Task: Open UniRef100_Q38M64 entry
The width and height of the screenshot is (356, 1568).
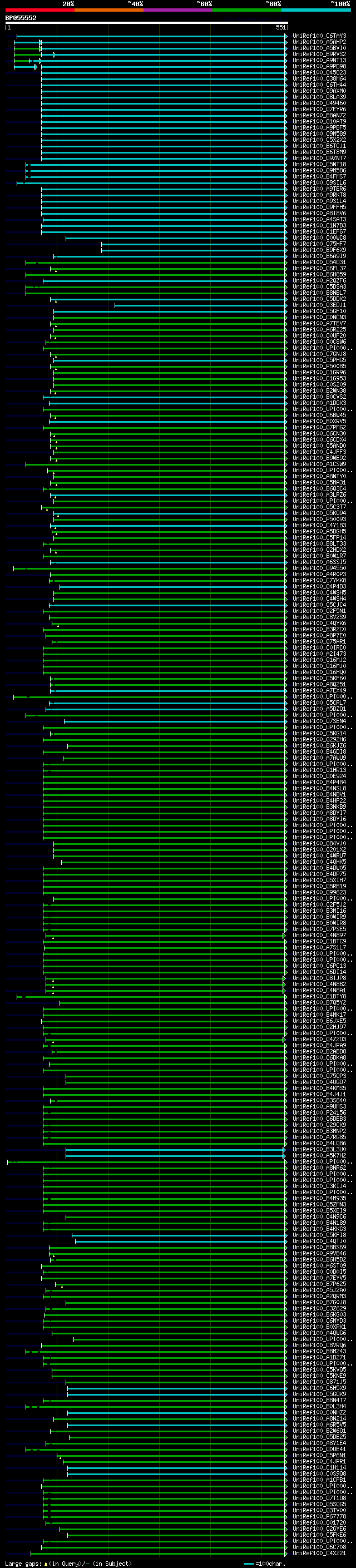Action: coord(319,78)
